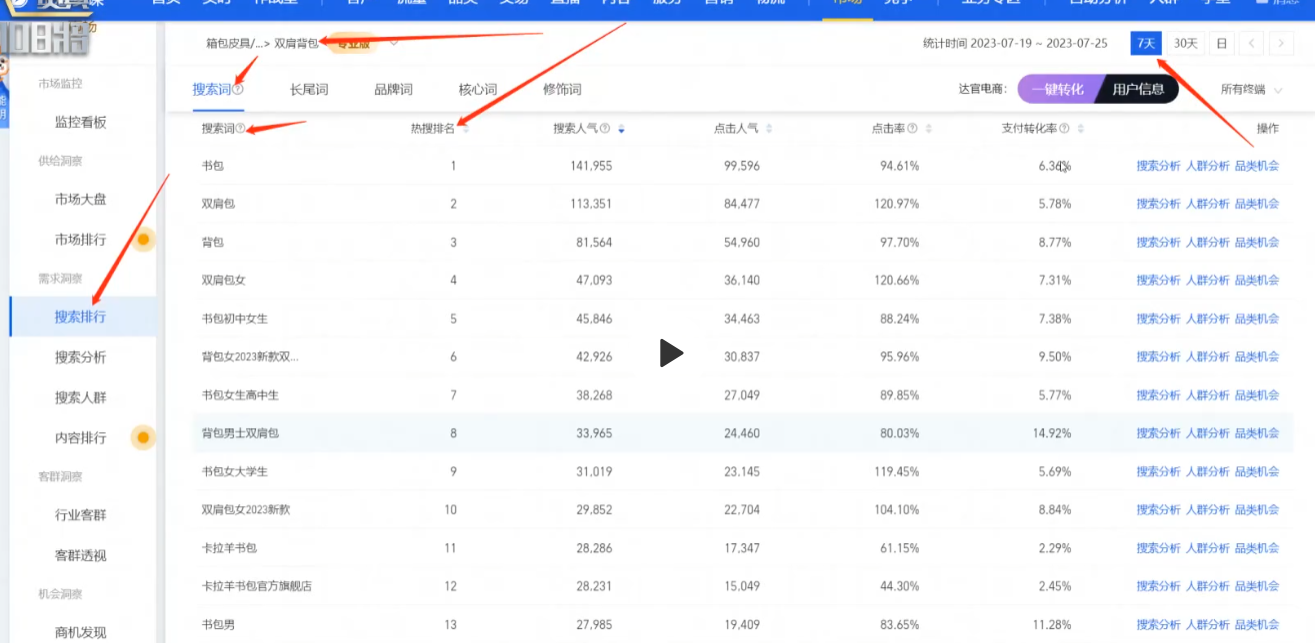Go to previous date period arrow
Screen dimensions: 1315x643
[x=1251, y=44]
